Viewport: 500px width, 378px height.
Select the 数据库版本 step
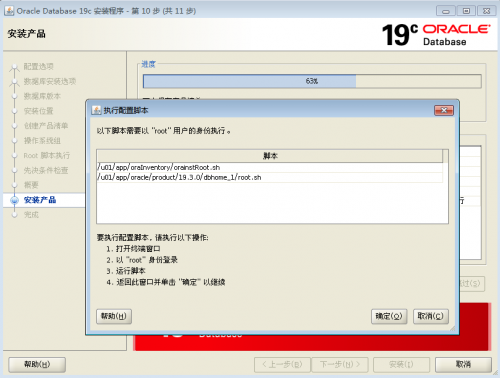(42, 96)
